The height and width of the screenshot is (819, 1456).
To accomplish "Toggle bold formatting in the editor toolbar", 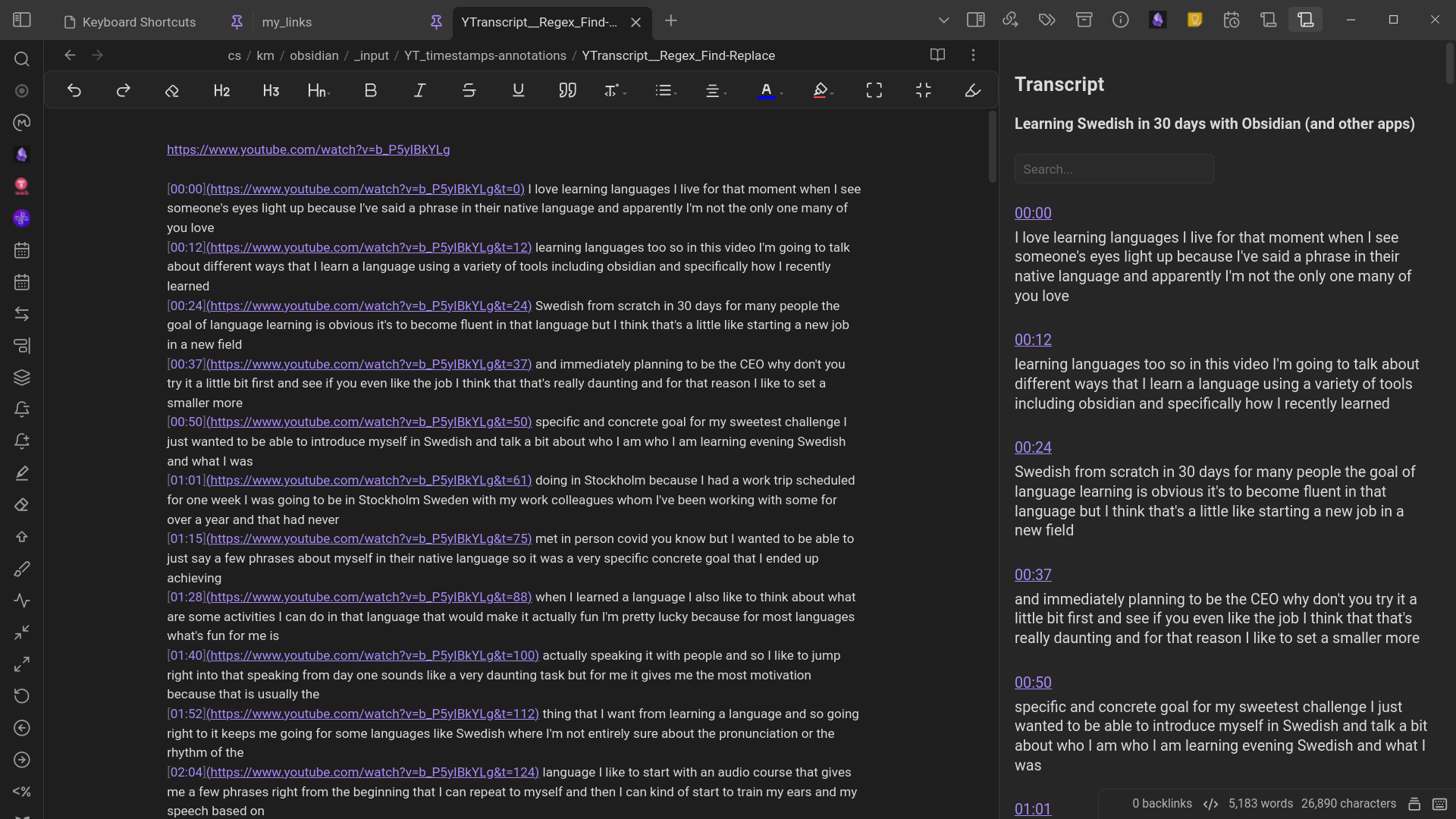I will click(x=370, y=90).
